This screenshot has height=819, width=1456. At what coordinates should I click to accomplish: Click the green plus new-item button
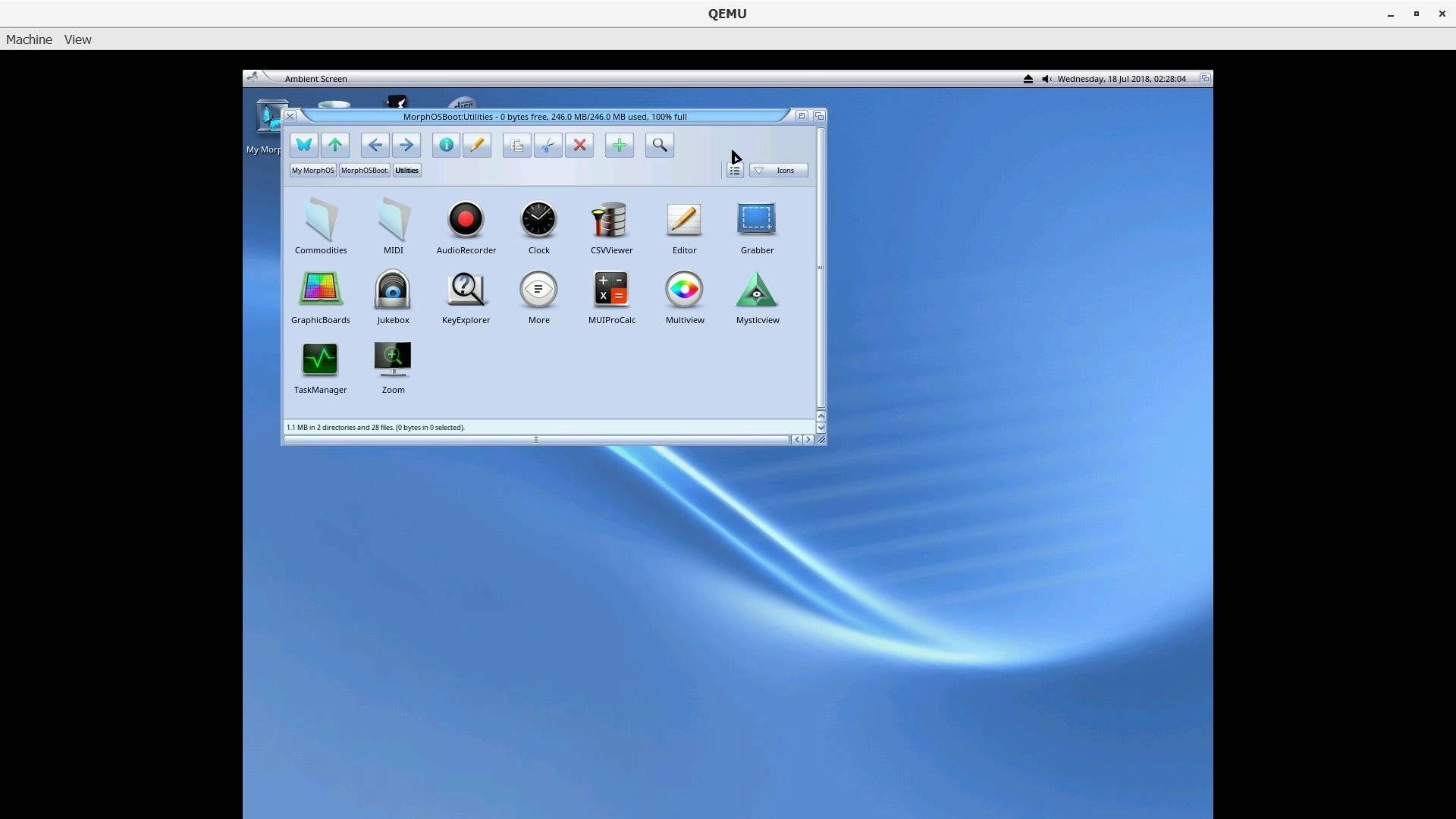620,145
